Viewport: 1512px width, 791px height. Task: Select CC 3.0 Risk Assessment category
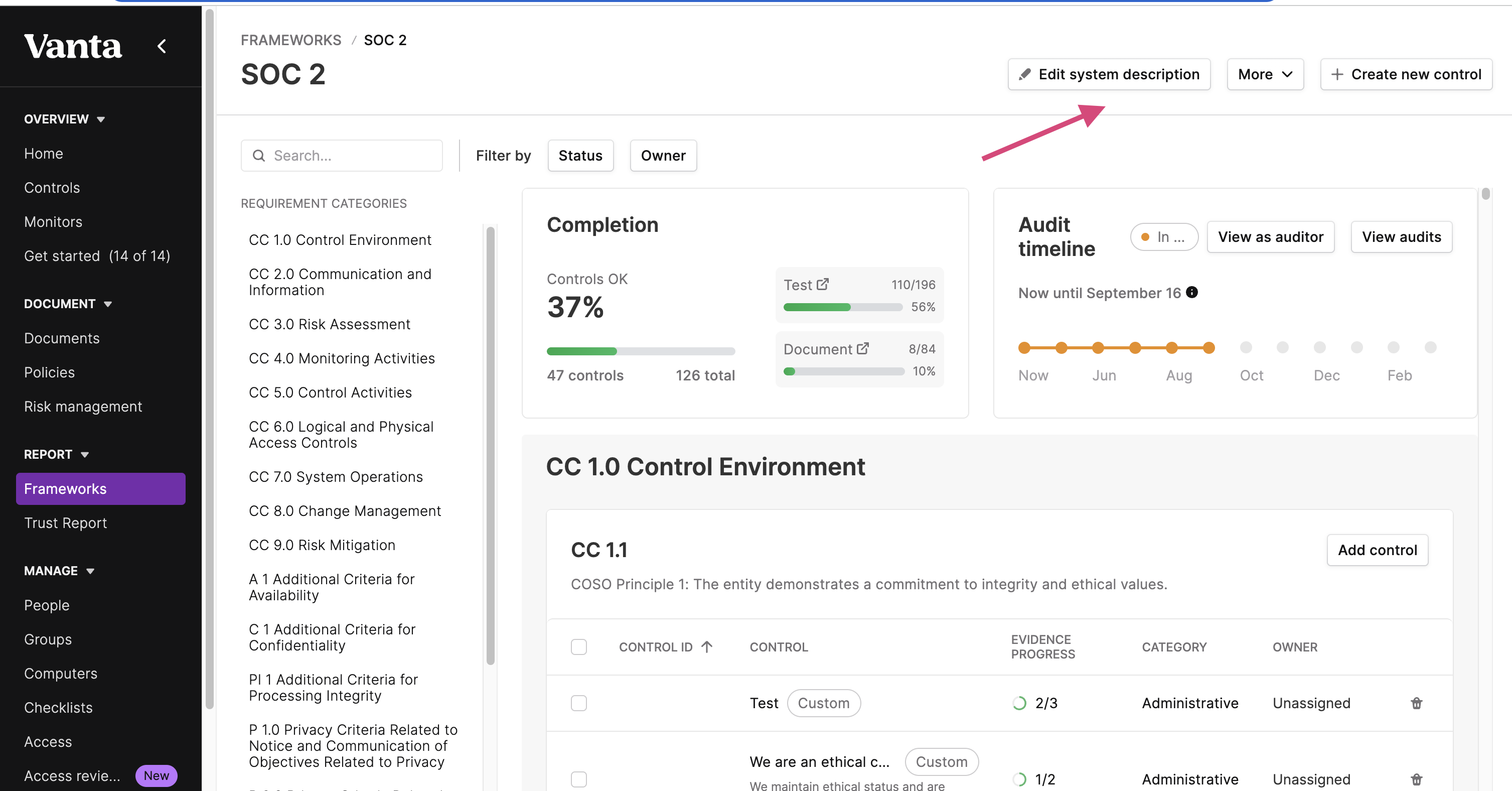329,324
